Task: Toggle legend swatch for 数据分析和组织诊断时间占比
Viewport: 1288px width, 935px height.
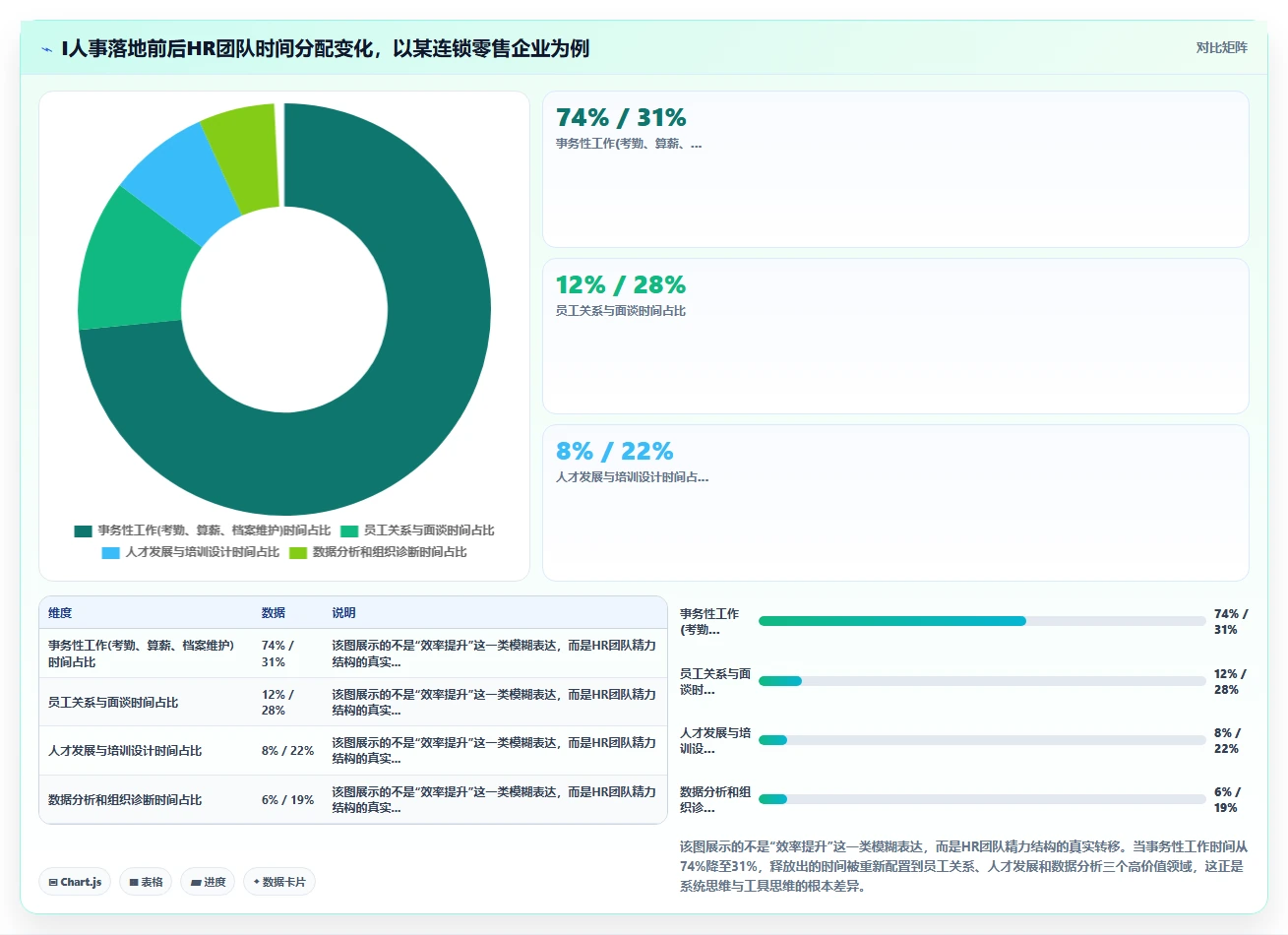Action: 298,552
